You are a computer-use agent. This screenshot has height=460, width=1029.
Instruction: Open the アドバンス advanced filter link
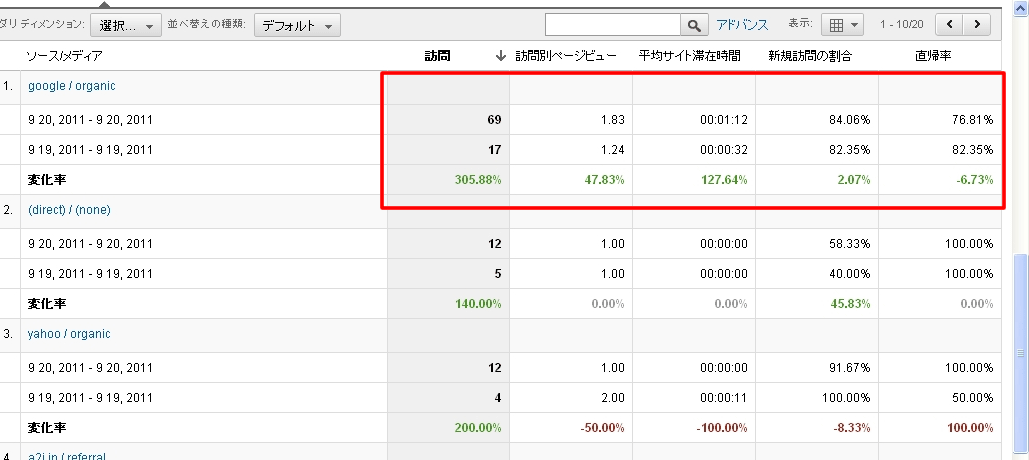coord(742,25)
